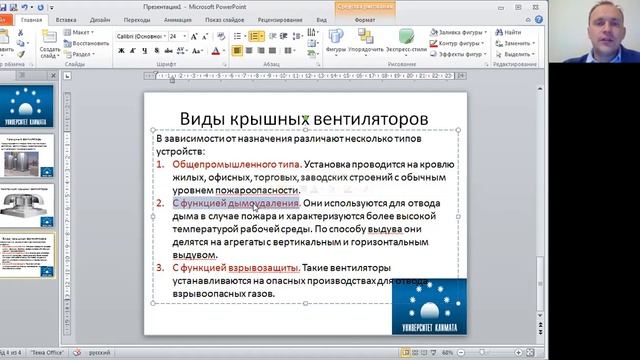Select third slide thumbnail showing roof fan
The width and height of the screenshot is (640, 360).
tap(27, 205)
